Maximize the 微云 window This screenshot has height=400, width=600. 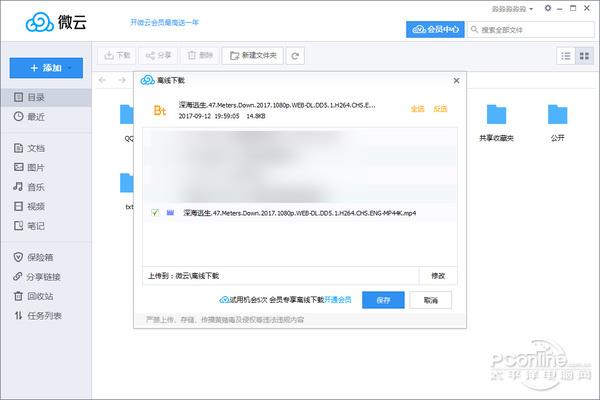tap(573, 8)
